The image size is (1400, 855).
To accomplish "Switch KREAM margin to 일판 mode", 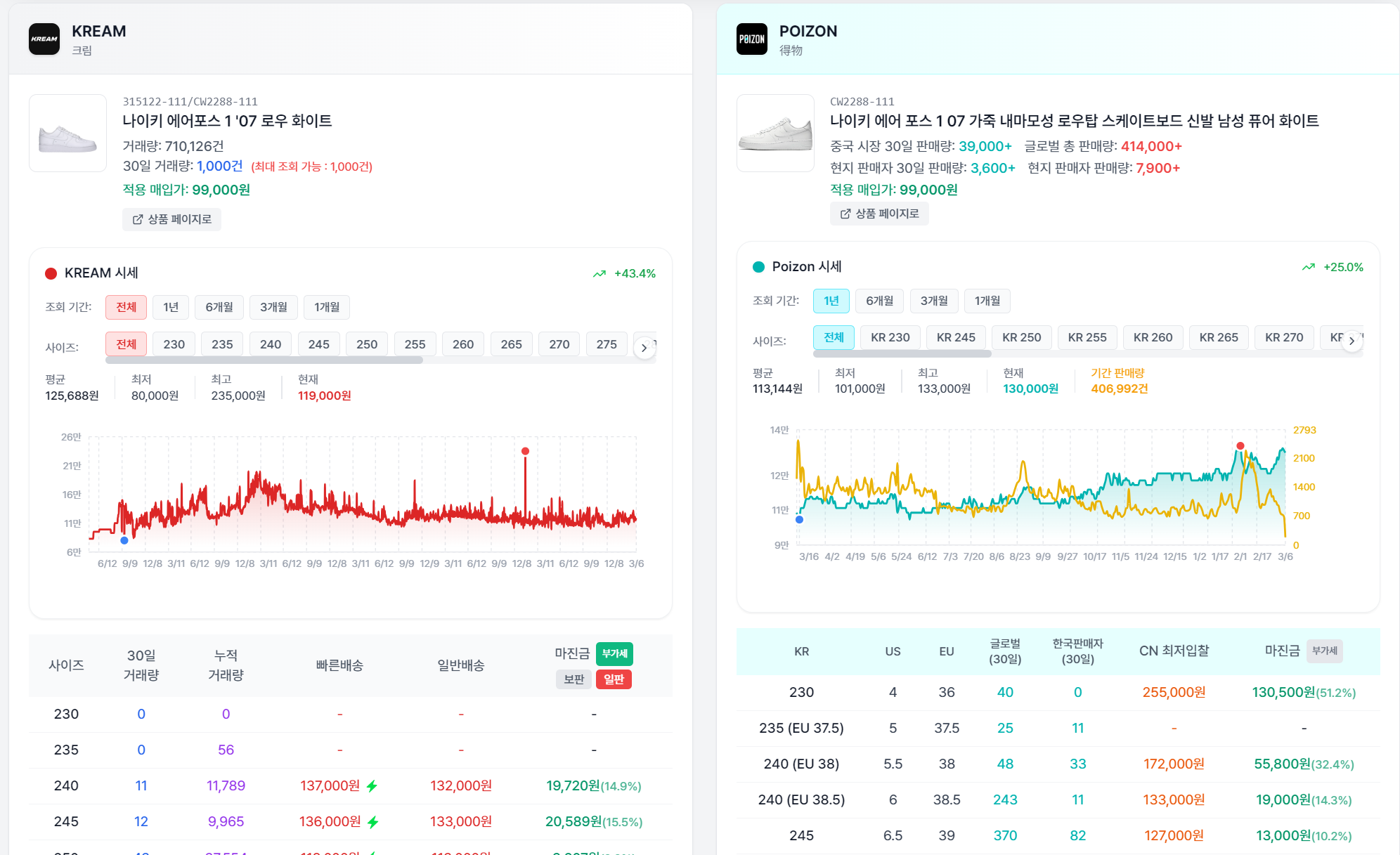I will tap(614, 679).
